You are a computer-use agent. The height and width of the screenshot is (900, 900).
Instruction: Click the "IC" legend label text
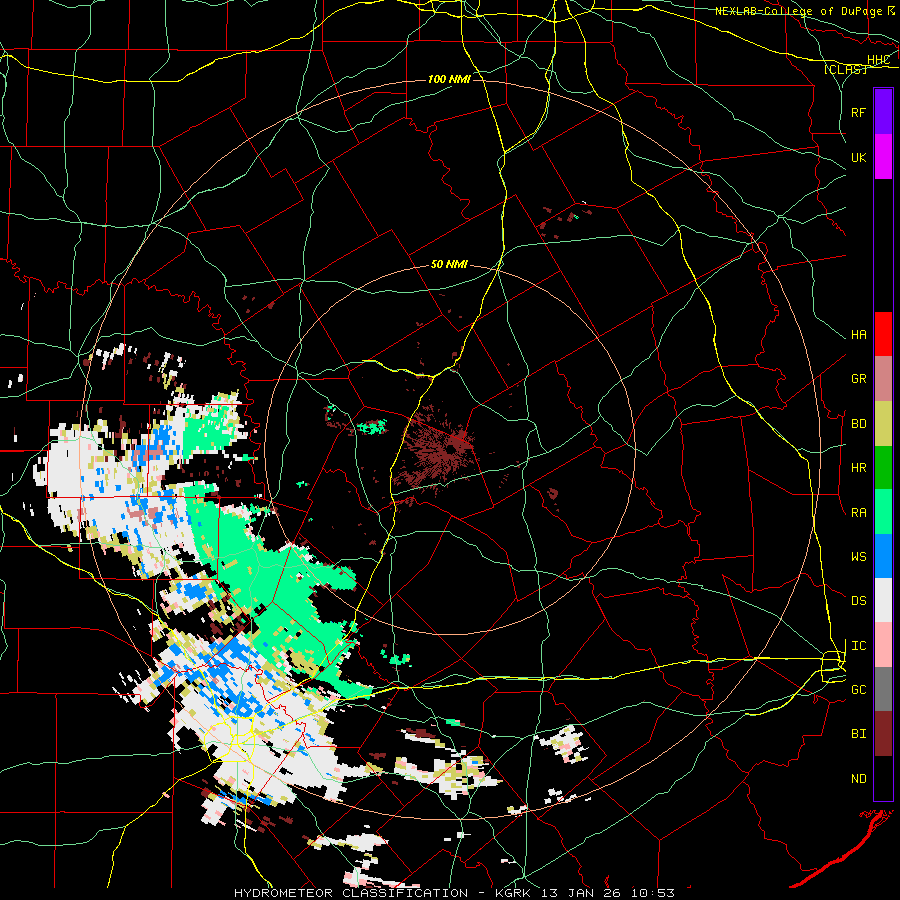(x=858, y=646)
